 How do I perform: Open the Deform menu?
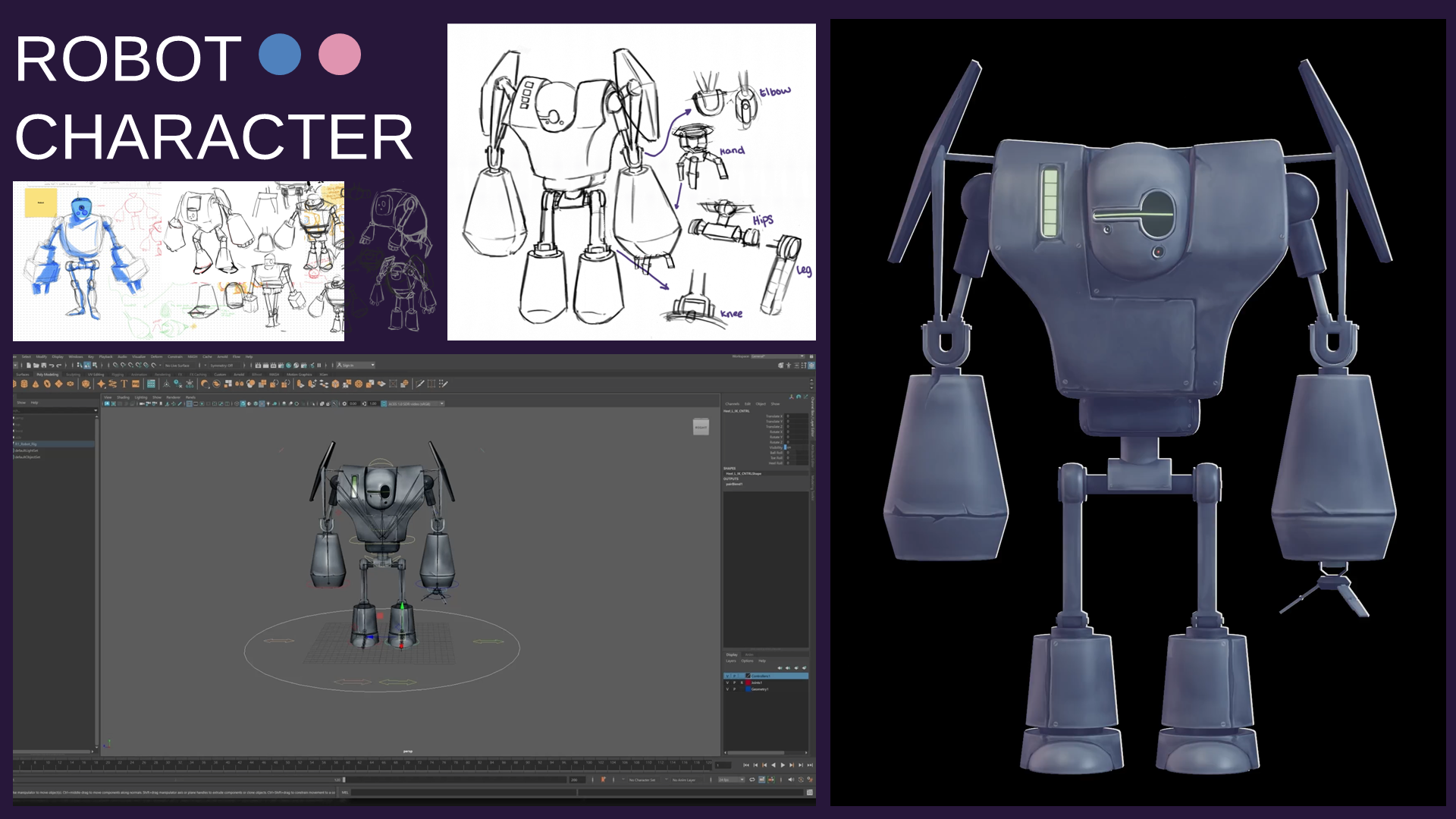156,356
